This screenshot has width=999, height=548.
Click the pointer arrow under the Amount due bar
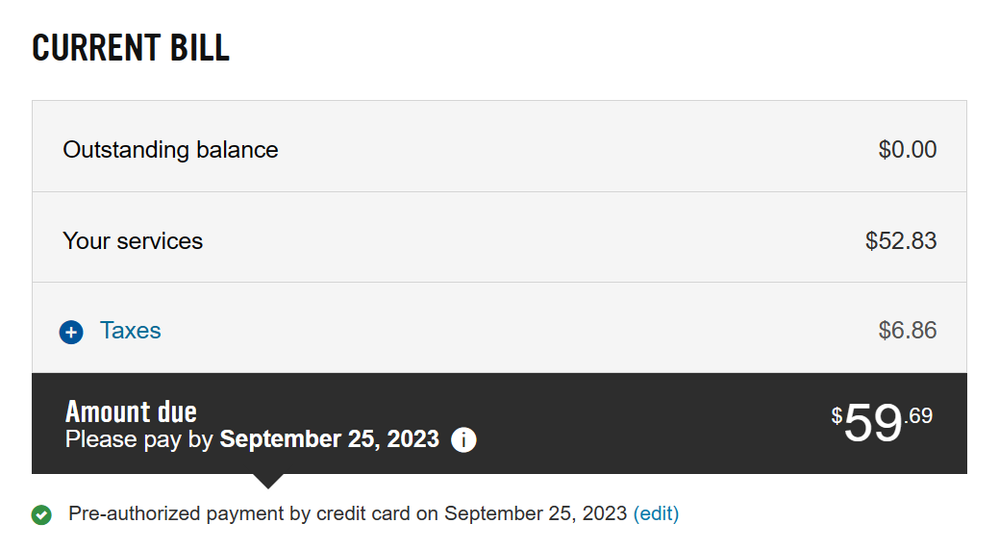(268, 481)
